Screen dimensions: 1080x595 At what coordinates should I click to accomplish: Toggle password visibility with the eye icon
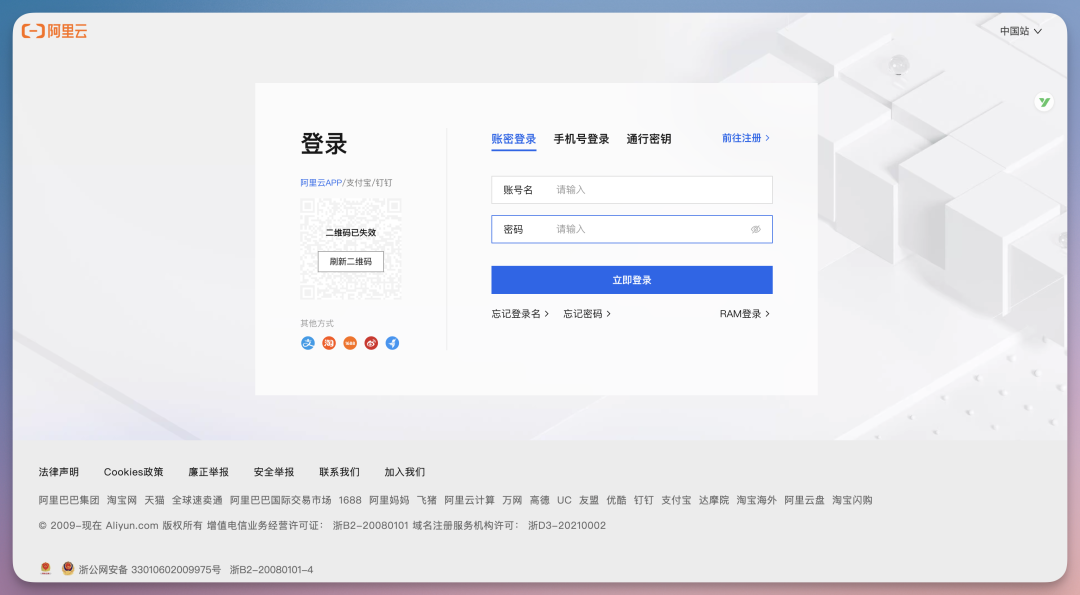pos(758,229)
